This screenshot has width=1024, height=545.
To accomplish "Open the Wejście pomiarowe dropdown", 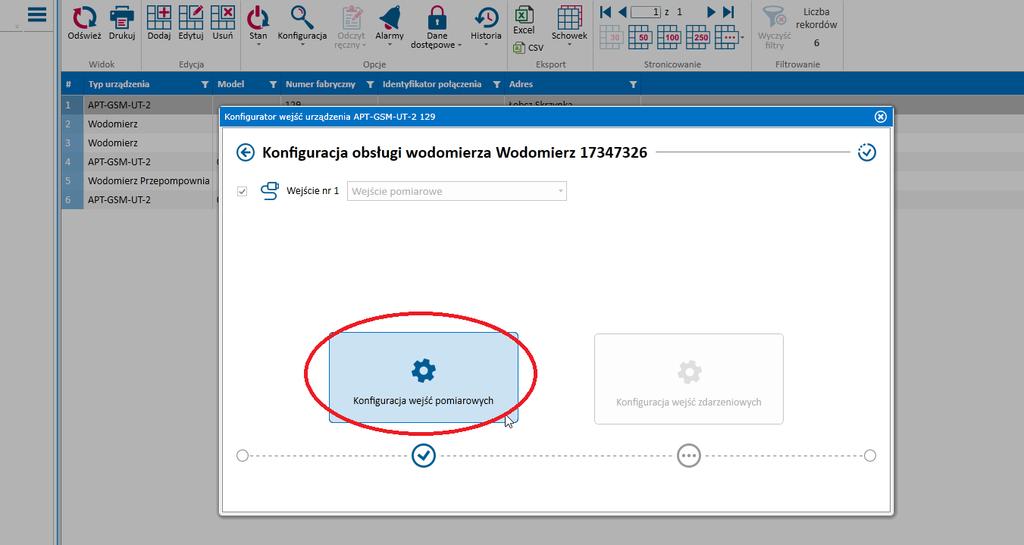I will pos(456,191).
